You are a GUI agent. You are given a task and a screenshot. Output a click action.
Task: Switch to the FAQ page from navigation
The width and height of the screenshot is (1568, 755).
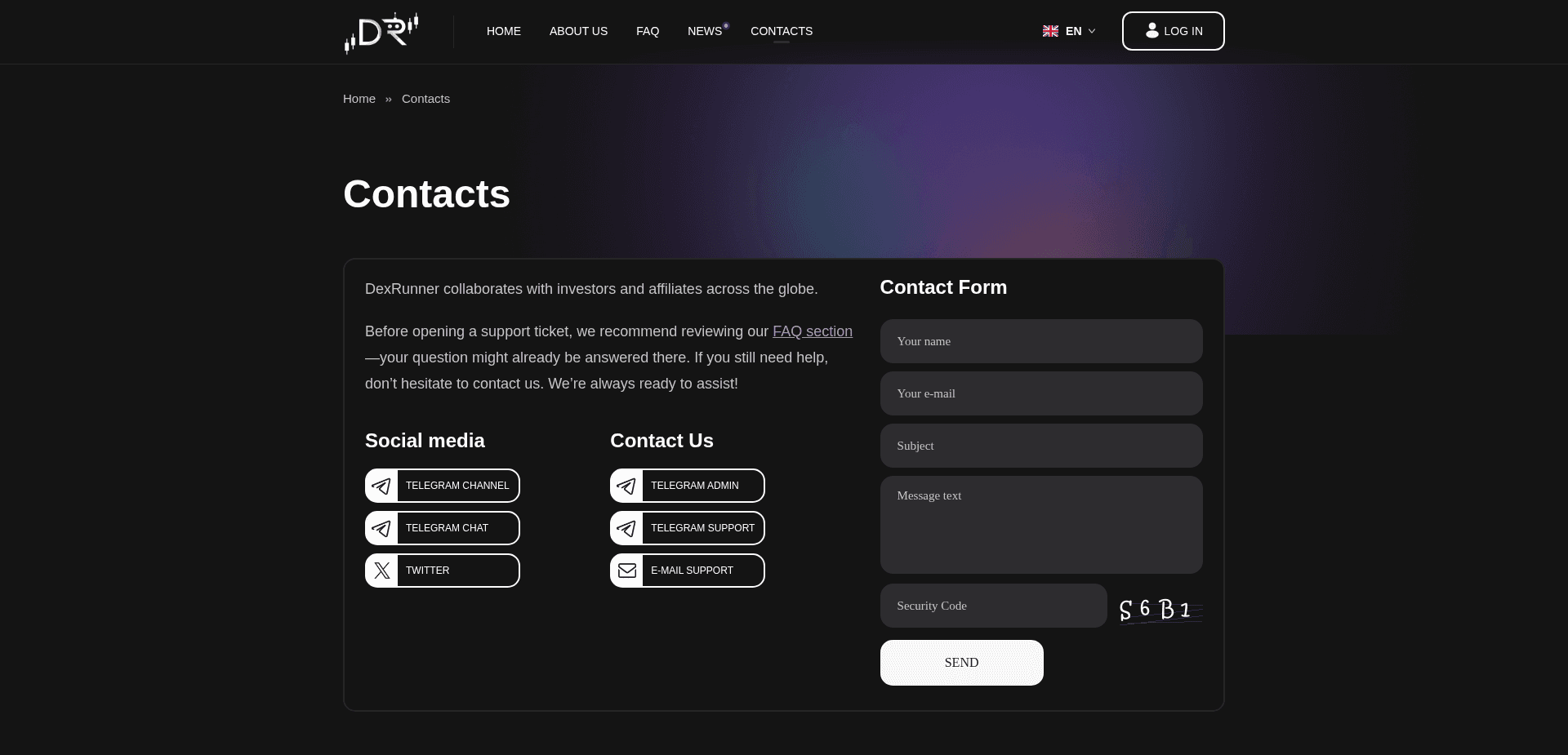click(x=647, y=31)
